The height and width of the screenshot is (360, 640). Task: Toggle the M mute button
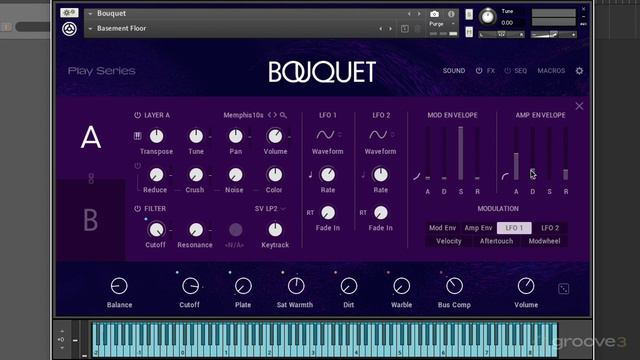click(469, 31)
